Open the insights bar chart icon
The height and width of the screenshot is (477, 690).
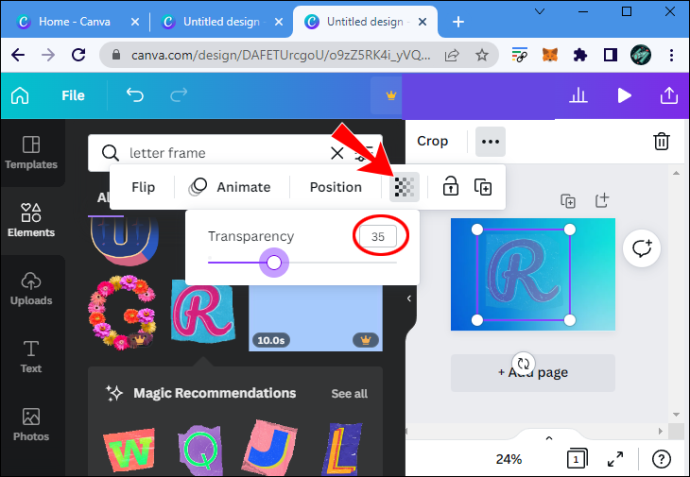578,95
